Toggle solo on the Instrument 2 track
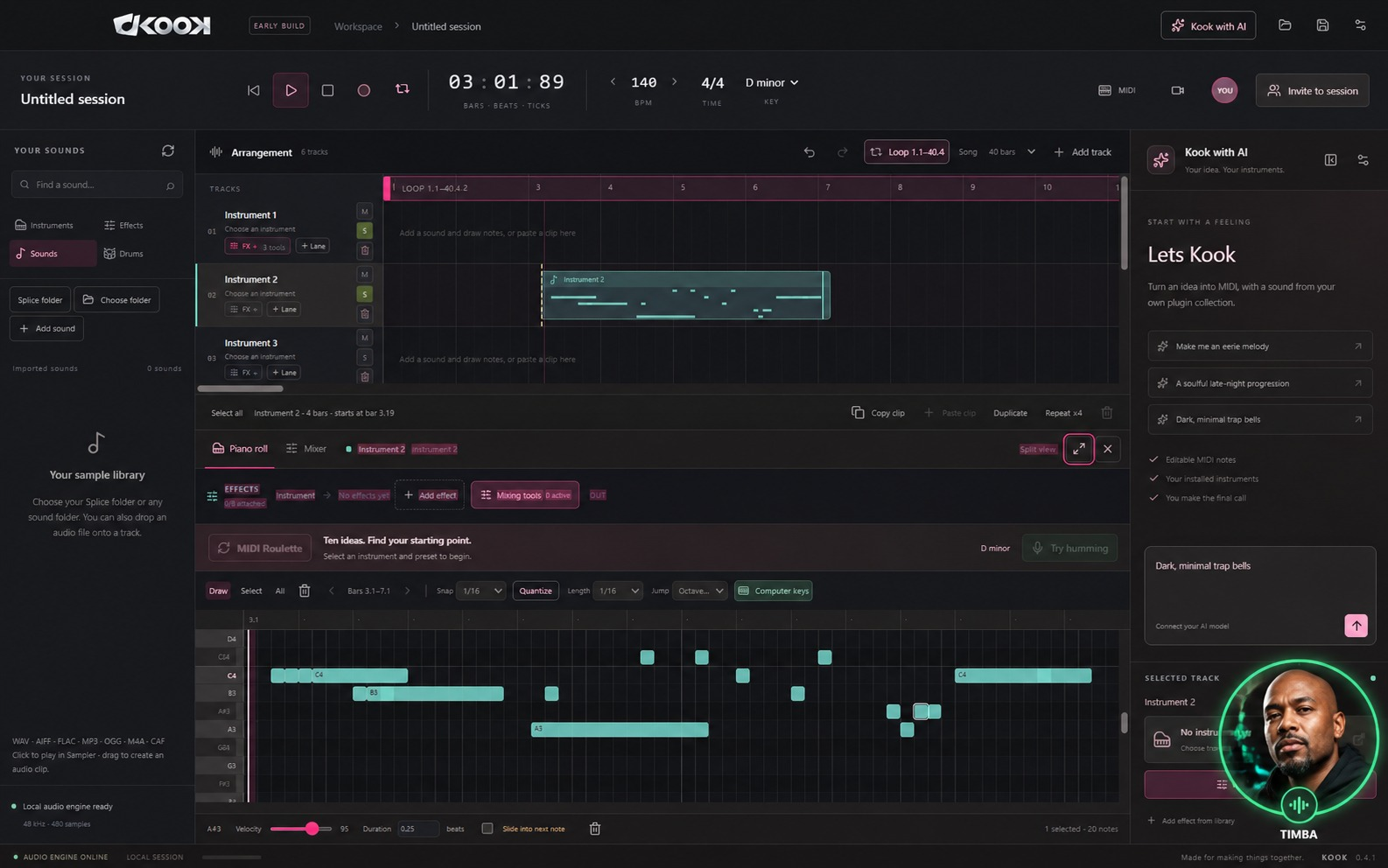 [x=365, y=294]
